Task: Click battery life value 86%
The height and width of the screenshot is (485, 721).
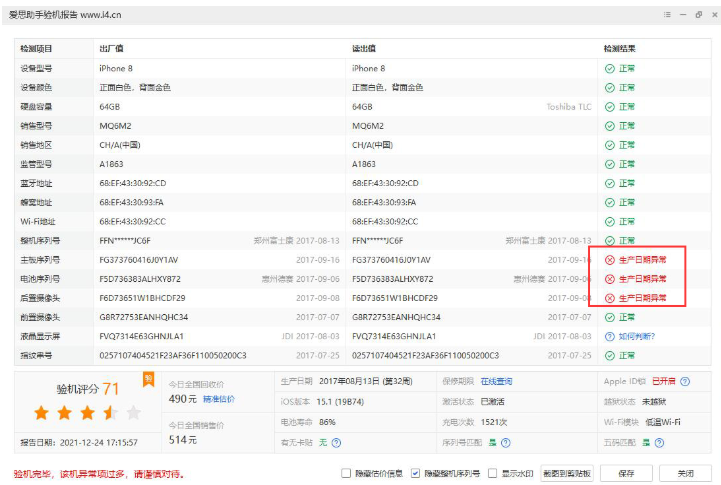Action: pyautogui.click(x=327, y=422)
